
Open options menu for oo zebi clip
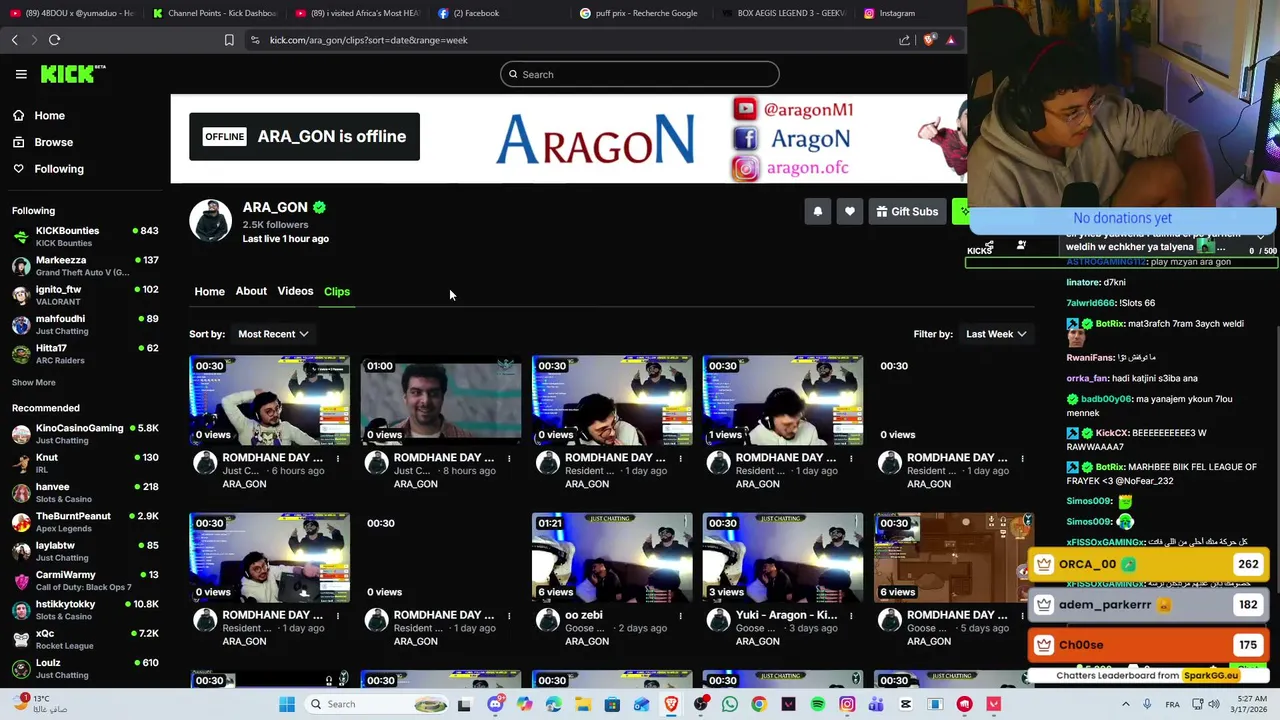[x=680, y=616]
